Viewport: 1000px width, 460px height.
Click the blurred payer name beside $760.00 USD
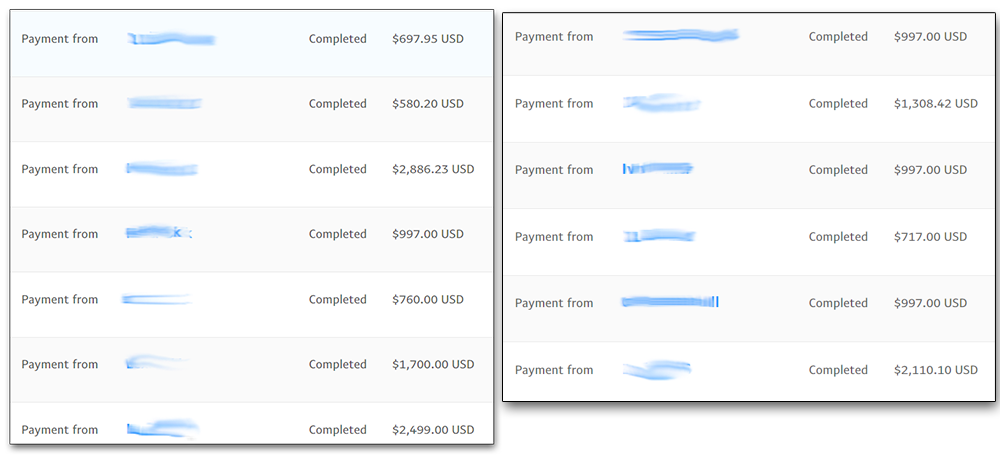[156, 299]
